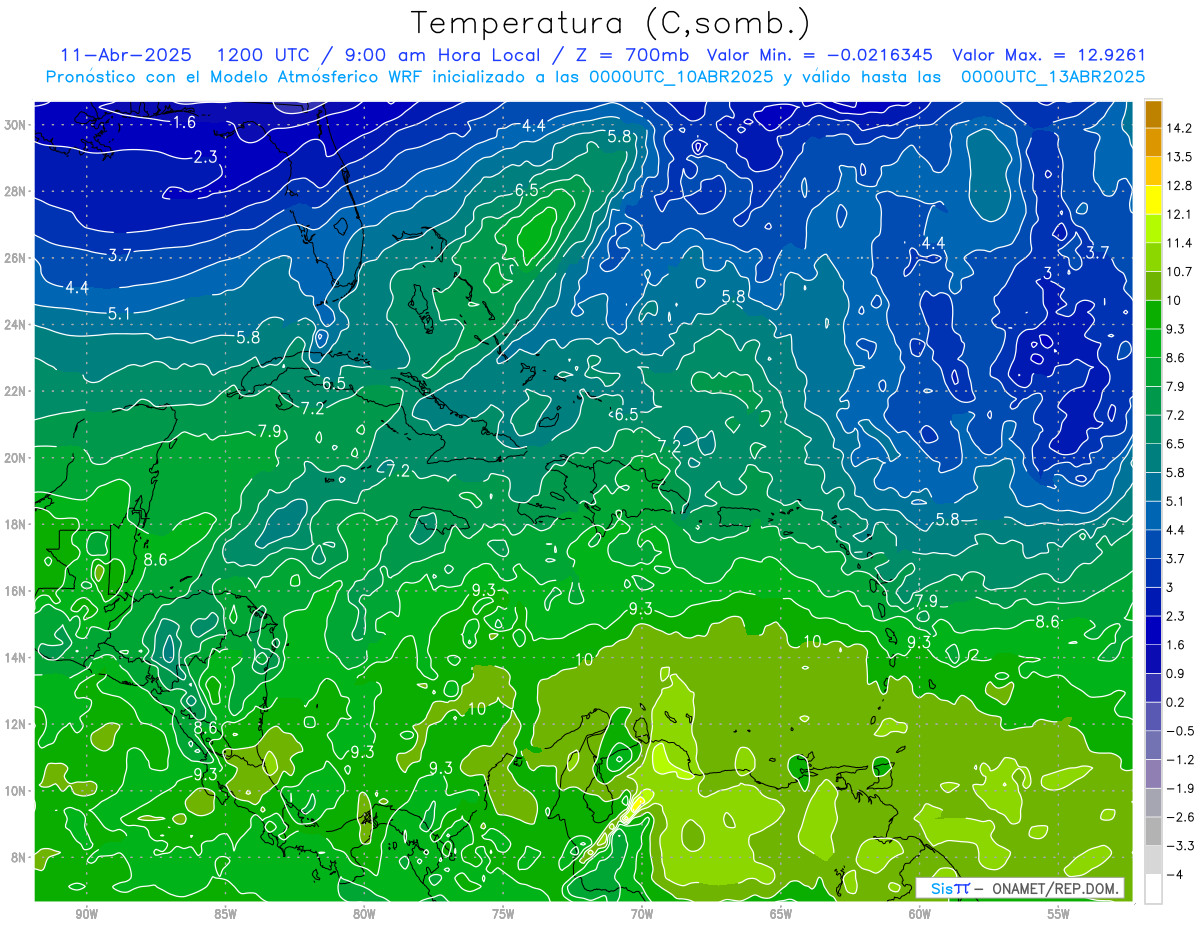Click the '20N' latitude axis label

tap(14, 457)
